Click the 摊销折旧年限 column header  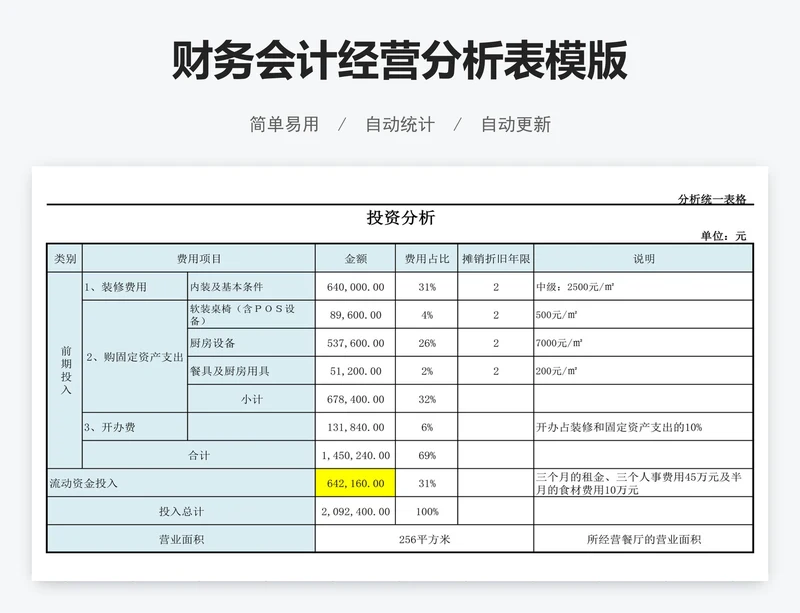tap(496, 258)
